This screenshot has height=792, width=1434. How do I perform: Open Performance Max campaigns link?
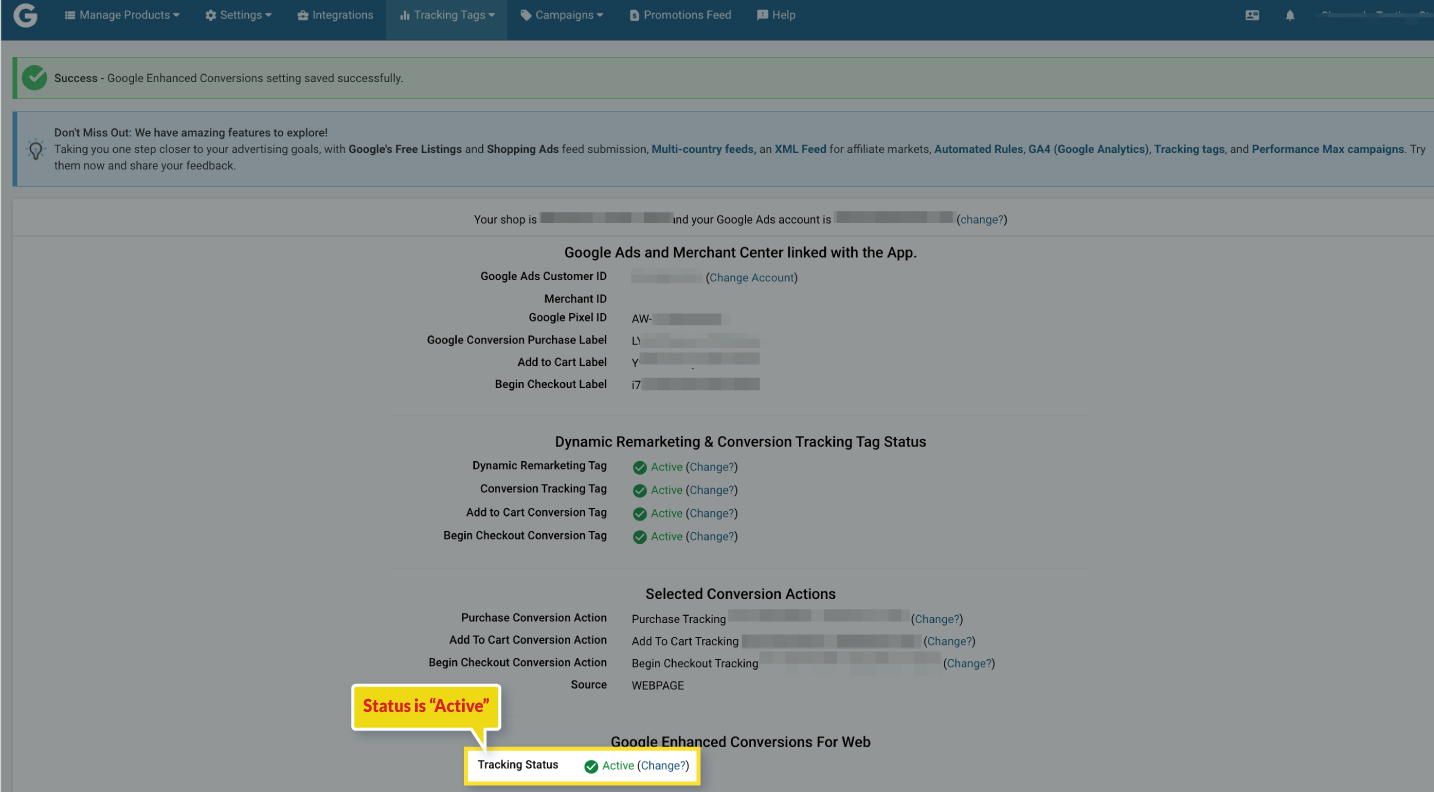(1328, 149)
